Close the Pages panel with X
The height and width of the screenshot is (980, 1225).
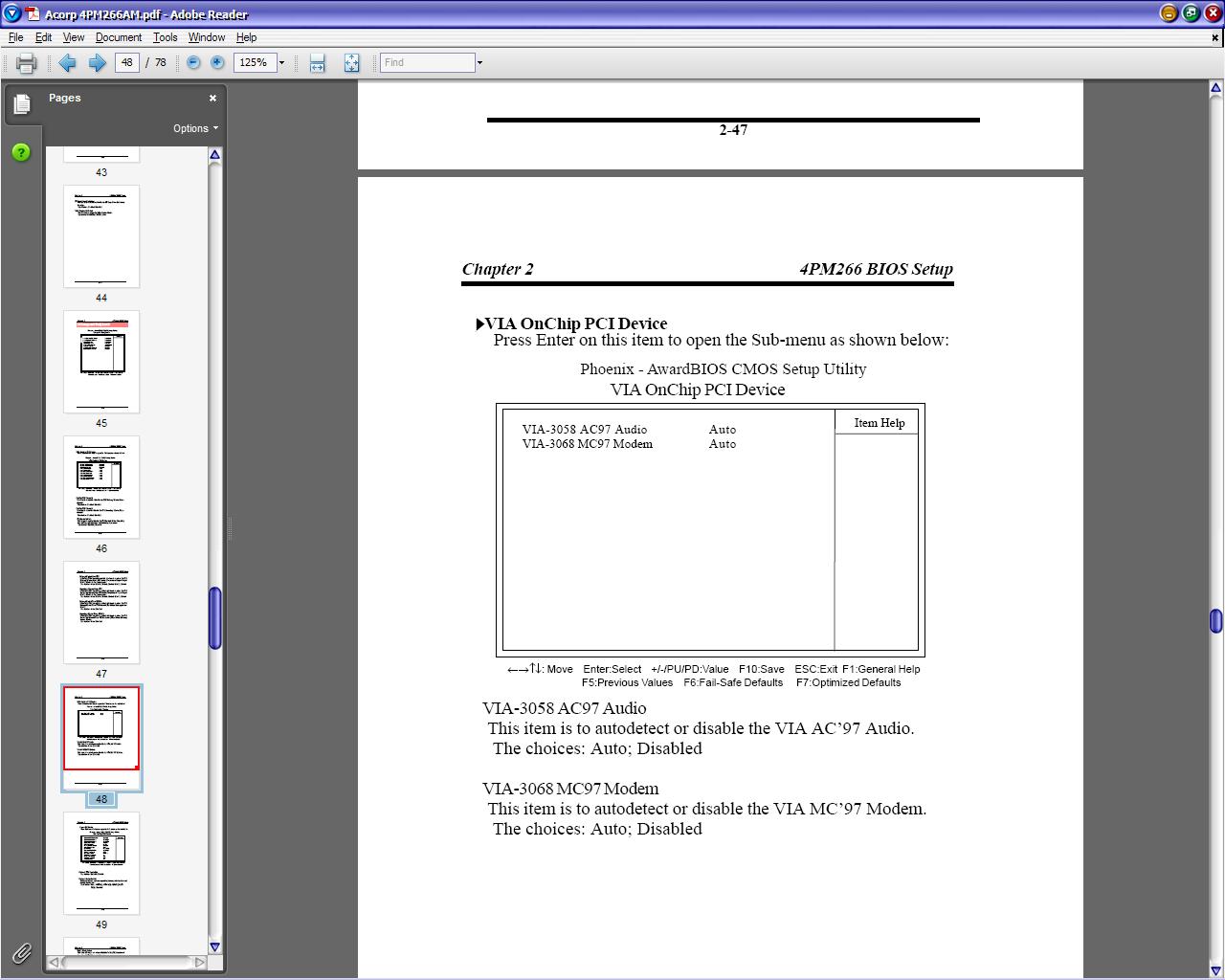pyautogui.click(x=212, y=98)
